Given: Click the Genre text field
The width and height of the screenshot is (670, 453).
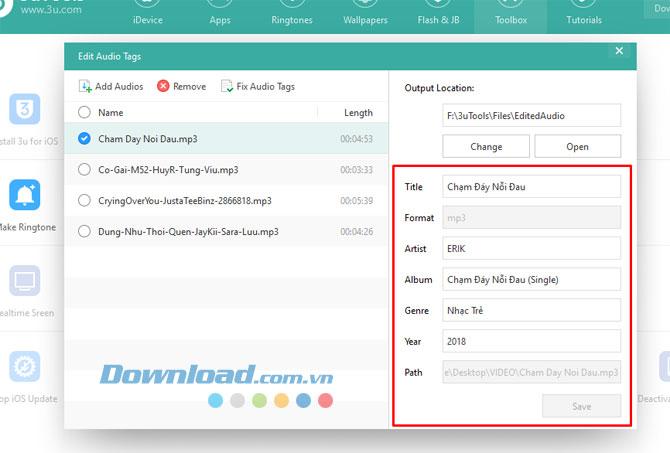Looking at the screenshot, I should coord(531,310).
